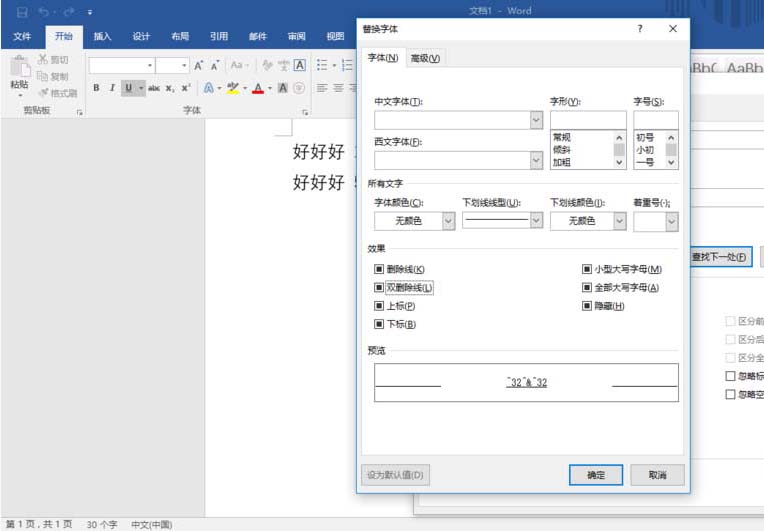Click the 取消 button

point(656,475)
